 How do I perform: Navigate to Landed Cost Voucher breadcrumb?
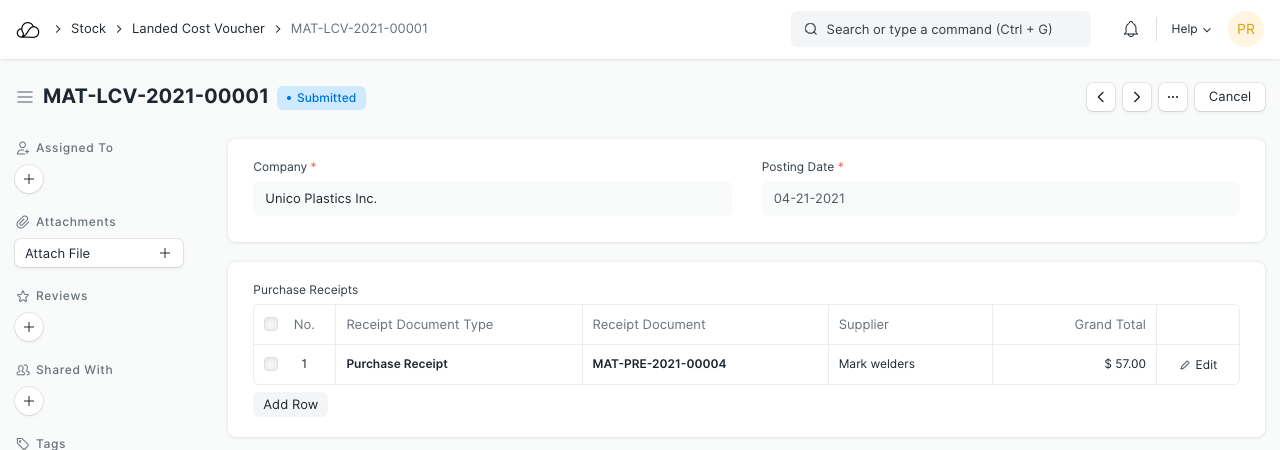pos(198,29)
